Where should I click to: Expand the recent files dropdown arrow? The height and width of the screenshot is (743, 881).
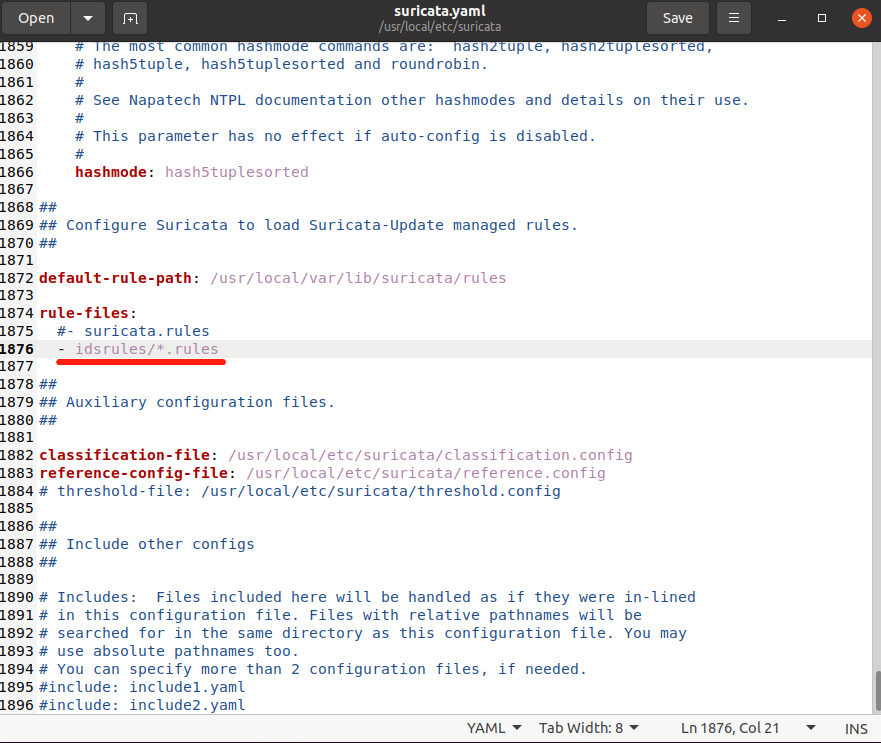[88, 18]
